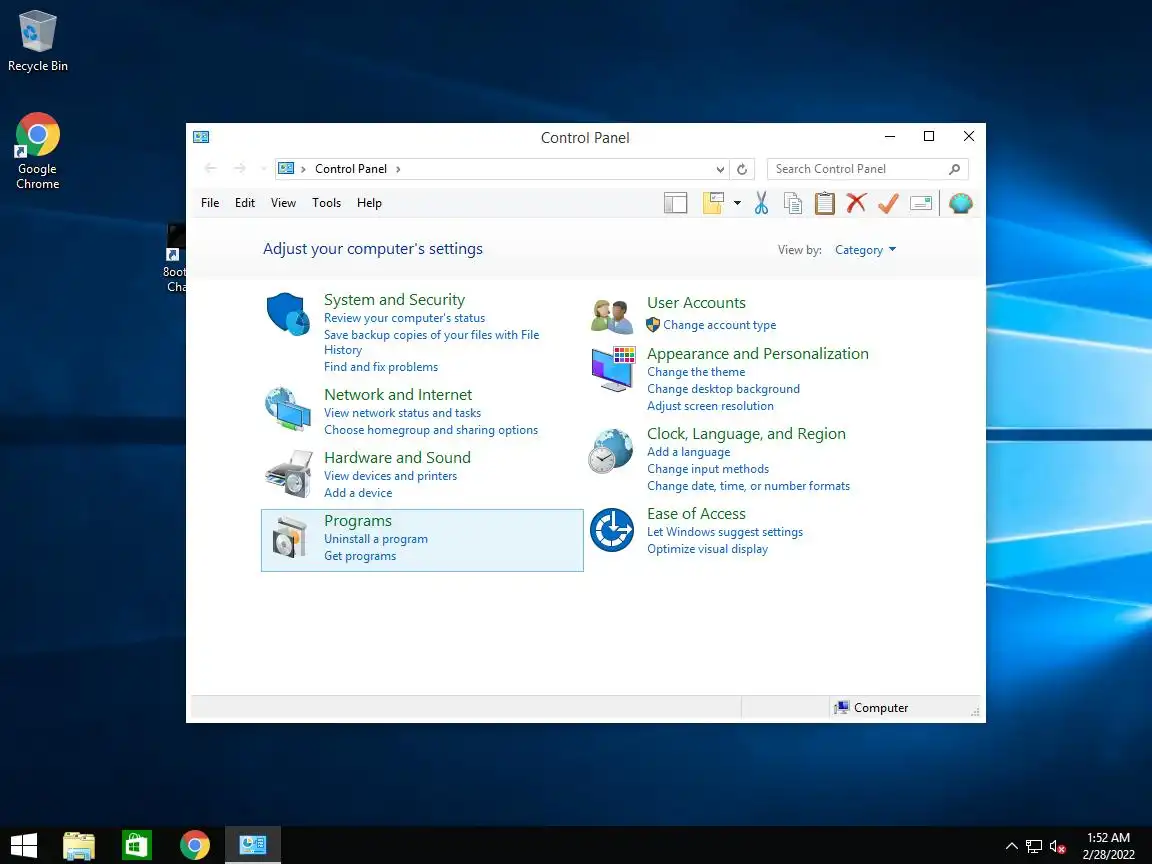The image size is (1152, 864).
Task: Click the System and Security shield icon
Action: pyautogui.click(x=288, y=314)
